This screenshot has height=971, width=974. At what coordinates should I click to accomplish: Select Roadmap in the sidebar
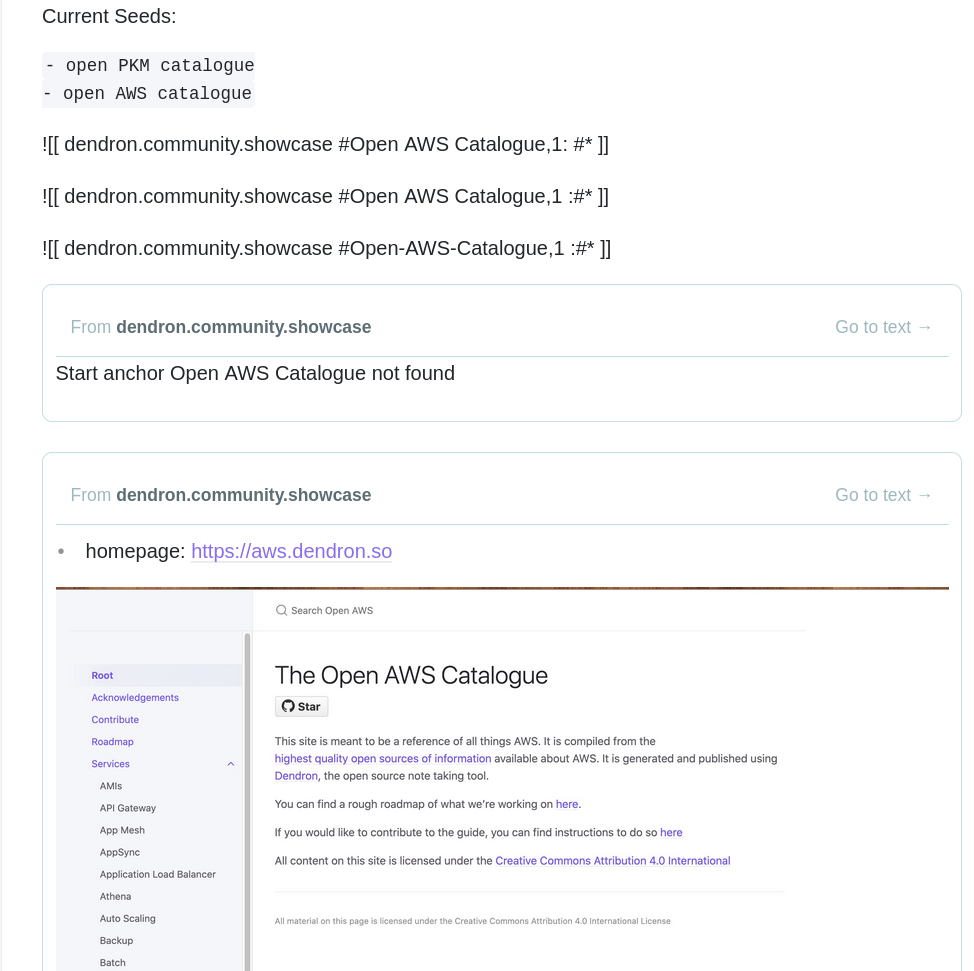[x=112, y=741]
